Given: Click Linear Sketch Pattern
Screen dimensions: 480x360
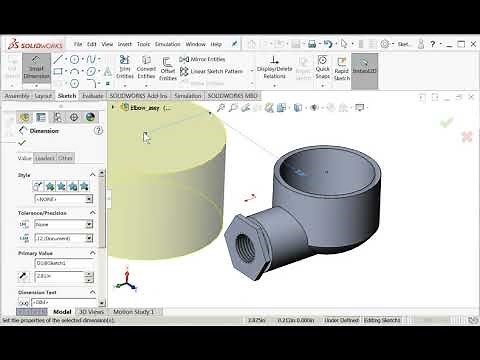Looking at the screenshot, I should [x=212, y=71].
